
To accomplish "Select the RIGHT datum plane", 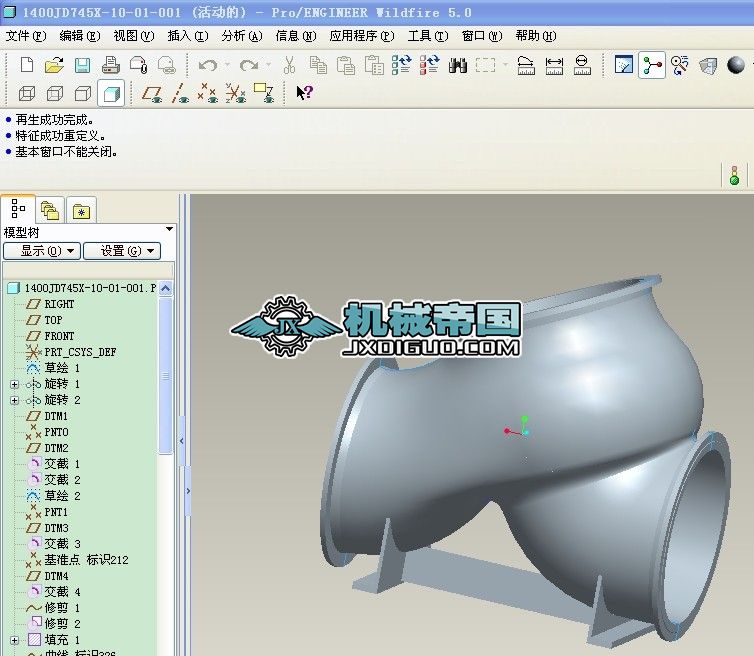I will coord(50,304).
